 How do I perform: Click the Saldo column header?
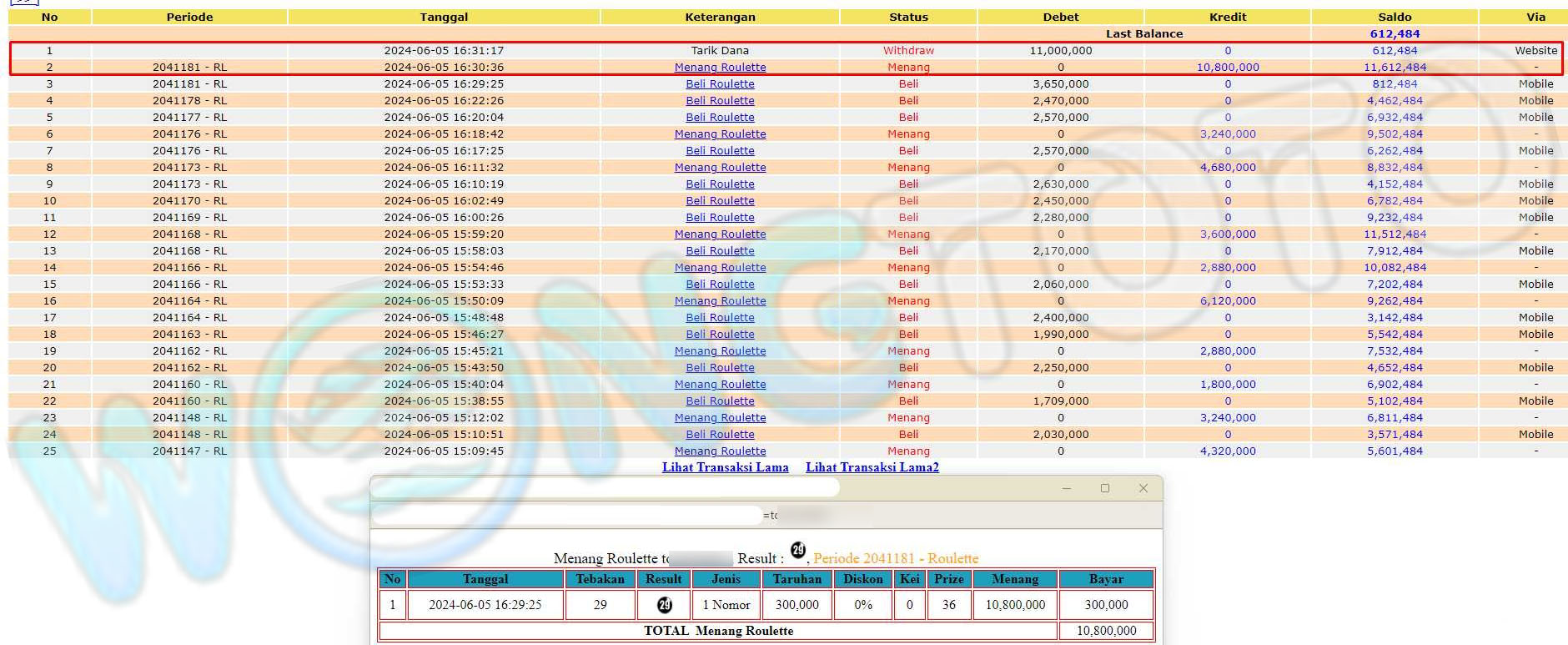pyautogui.click(x=1395, y=17)
